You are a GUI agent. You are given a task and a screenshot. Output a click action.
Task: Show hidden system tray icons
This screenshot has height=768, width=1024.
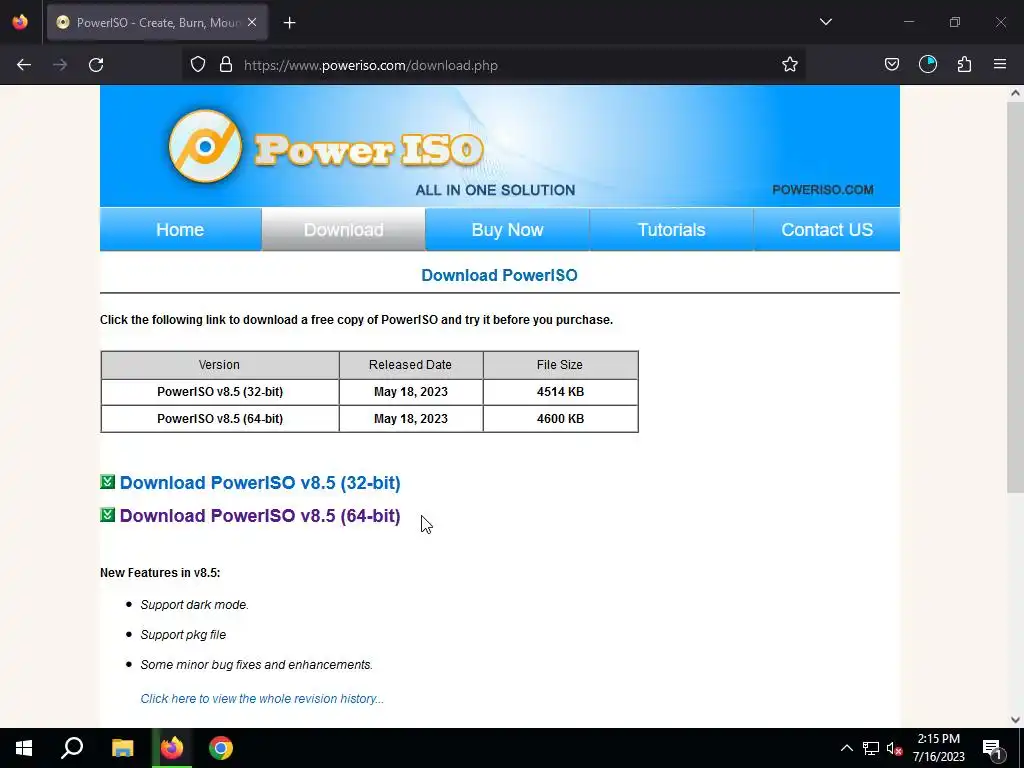click(846, 748)
